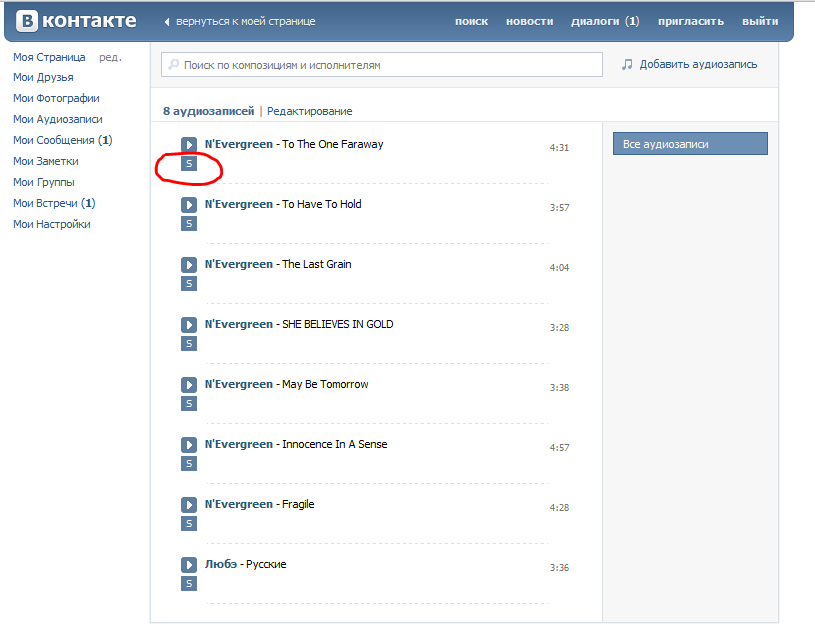Open Мои Сообщения in the sidebar

point(54,140)
